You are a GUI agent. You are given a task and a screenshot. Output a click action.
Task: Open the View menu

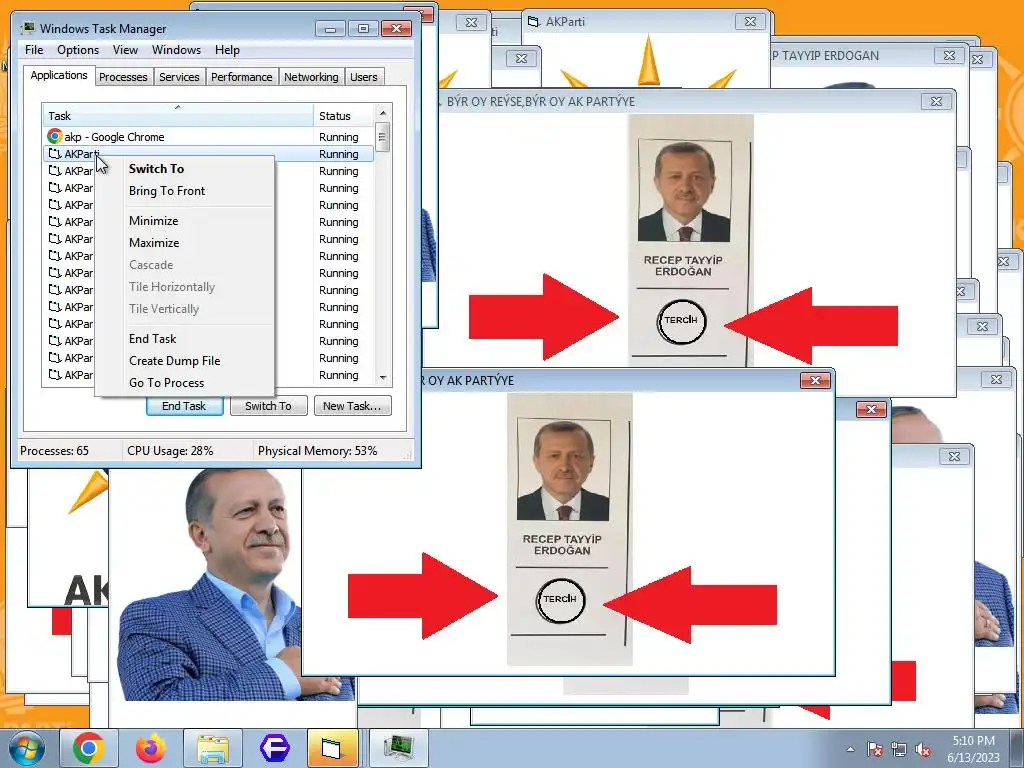pyautogui.click(x=125, y=50)
